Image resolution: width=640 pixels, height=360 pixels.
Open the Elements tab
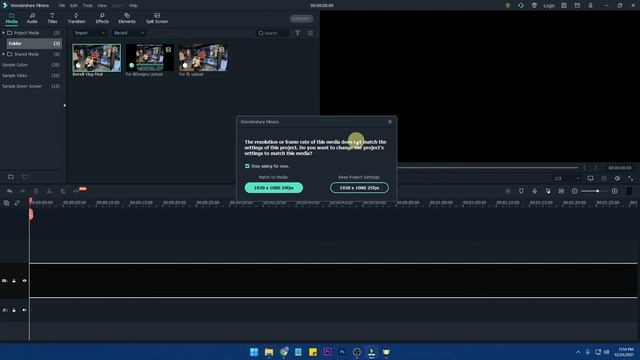(x=127, y=18)
